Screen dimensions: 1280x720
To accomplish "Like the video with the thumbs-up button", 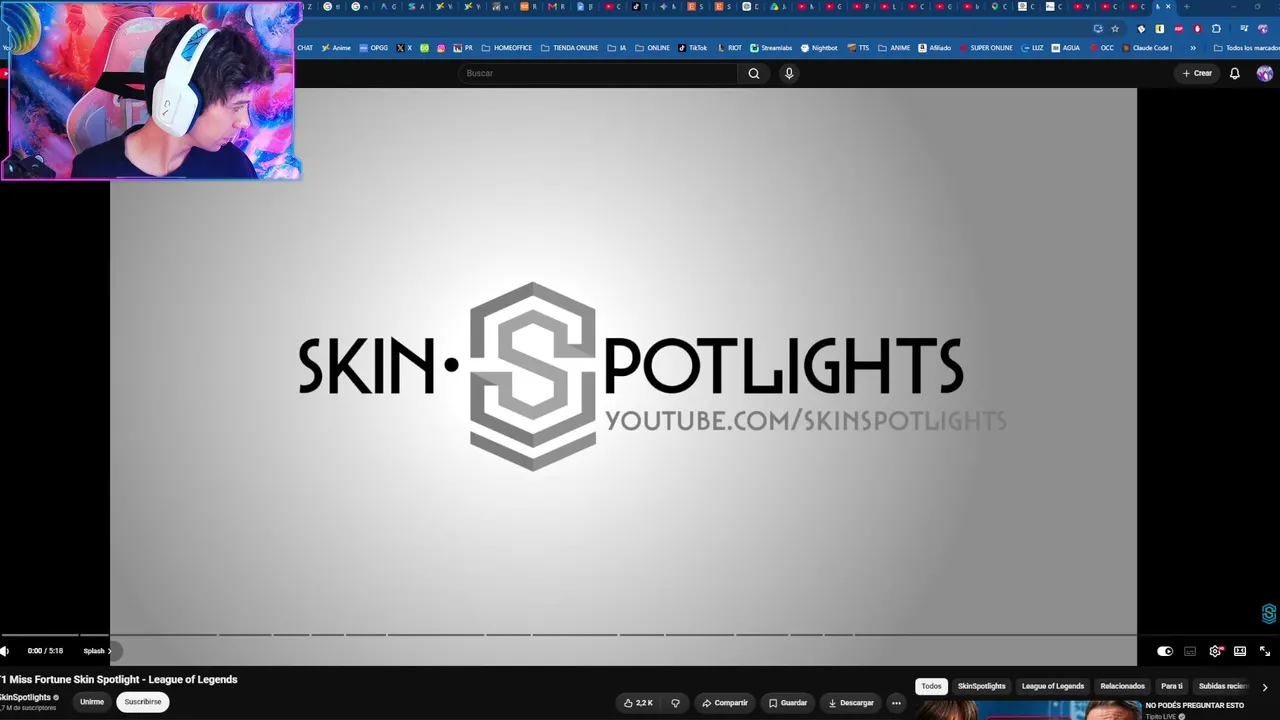I will point(638,703).
